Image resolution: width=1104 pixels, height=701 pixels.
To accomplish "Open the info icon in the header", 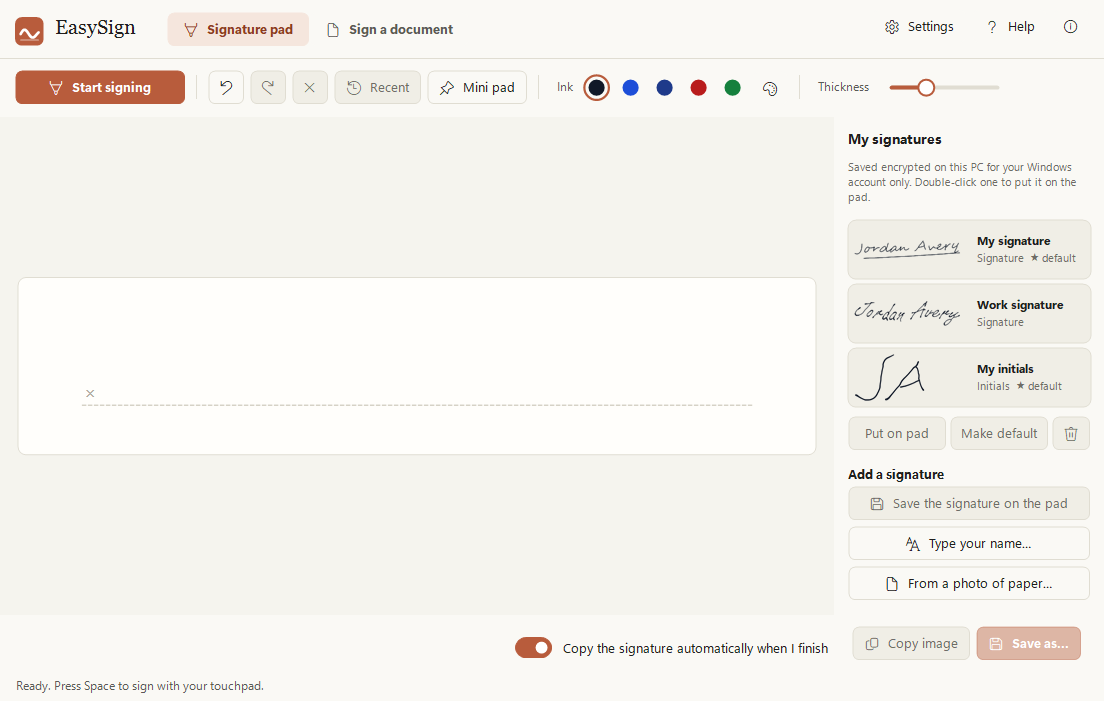I will [1070, 27].
